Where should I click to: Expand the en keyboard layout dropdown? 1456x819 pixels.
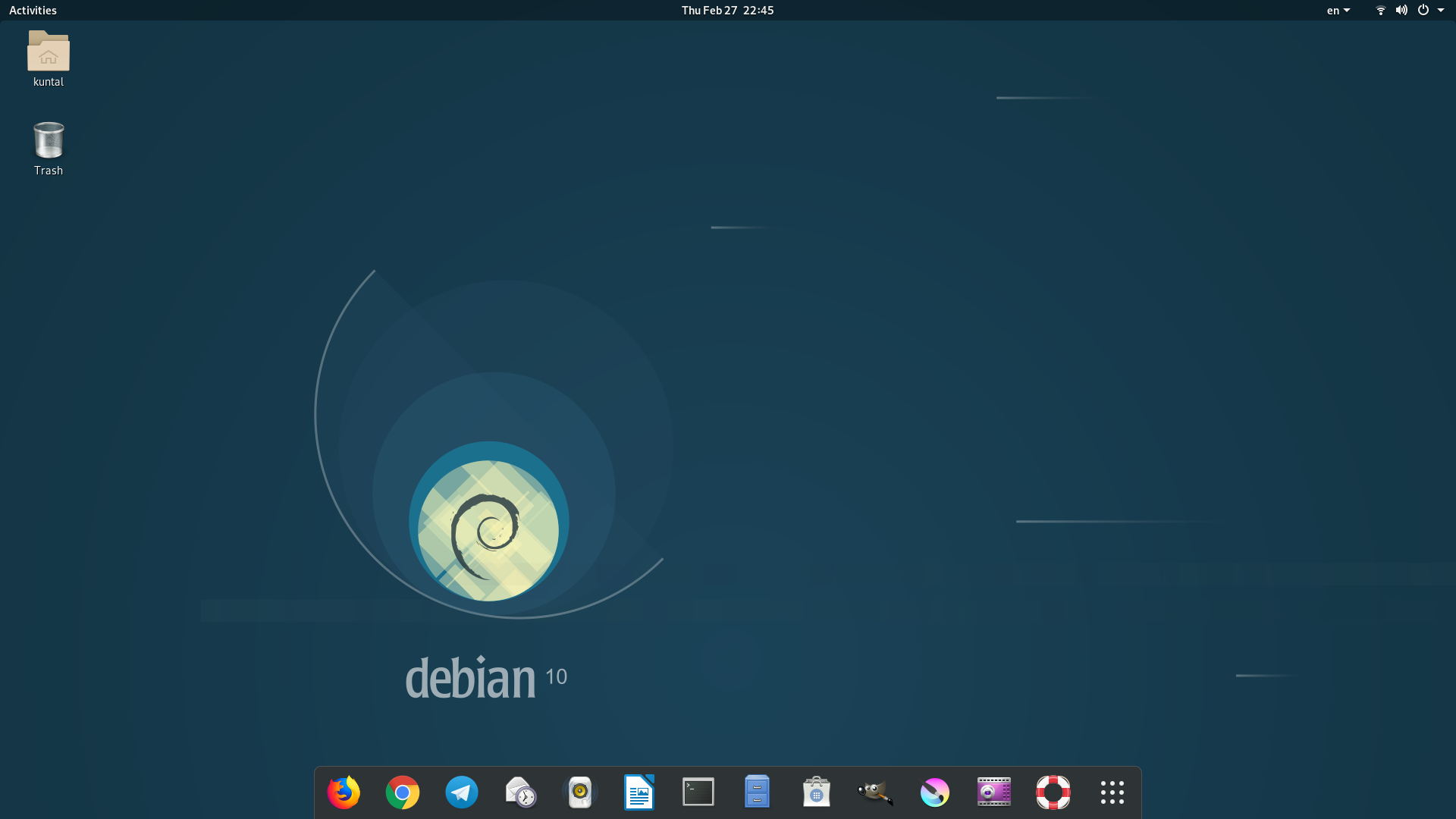point(1338,10)
